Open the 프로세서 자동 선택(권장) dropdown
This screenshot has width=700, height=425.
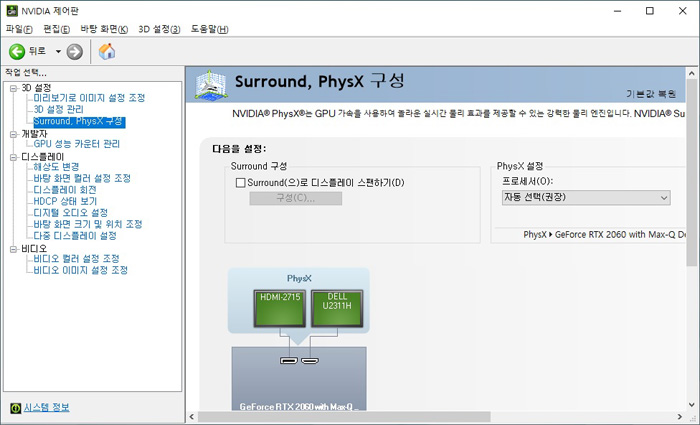[x=586, y=197]
